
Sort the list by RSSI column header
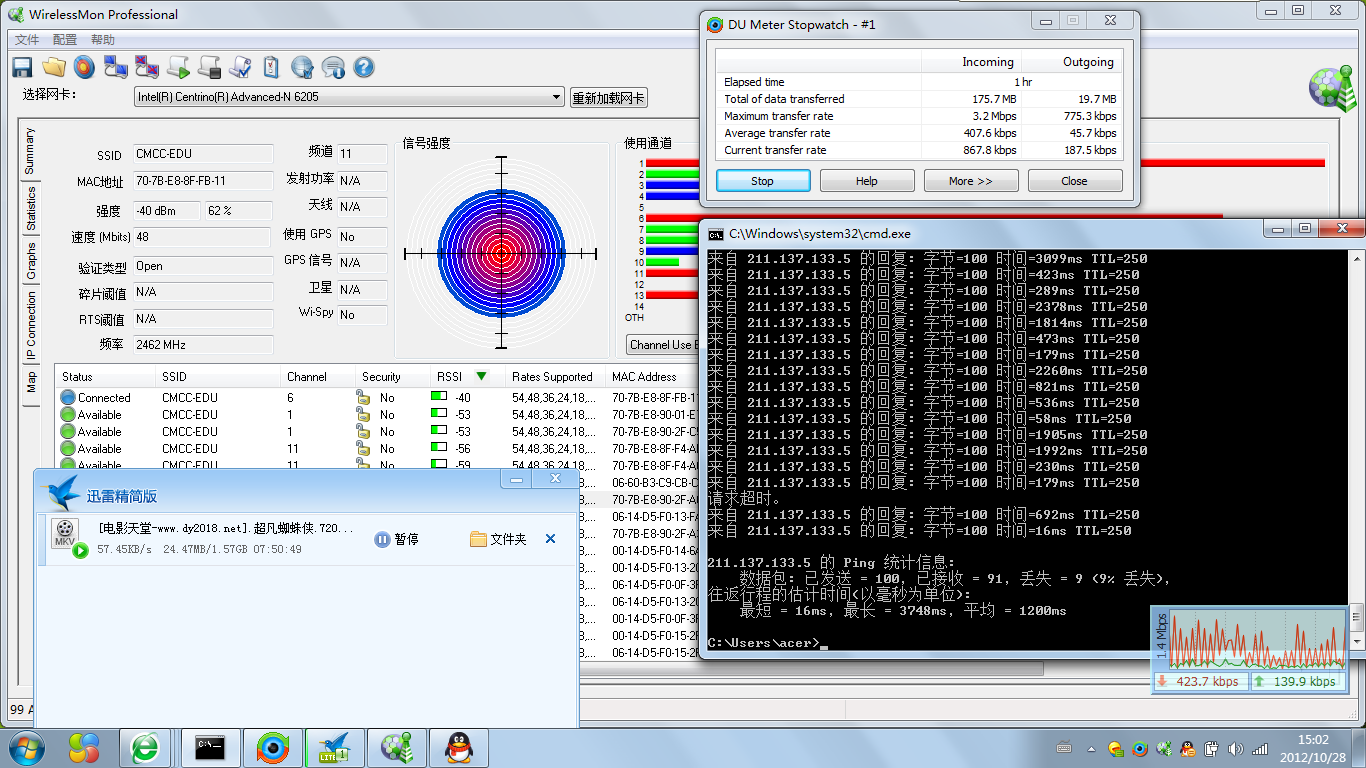[x=450, y=377]
